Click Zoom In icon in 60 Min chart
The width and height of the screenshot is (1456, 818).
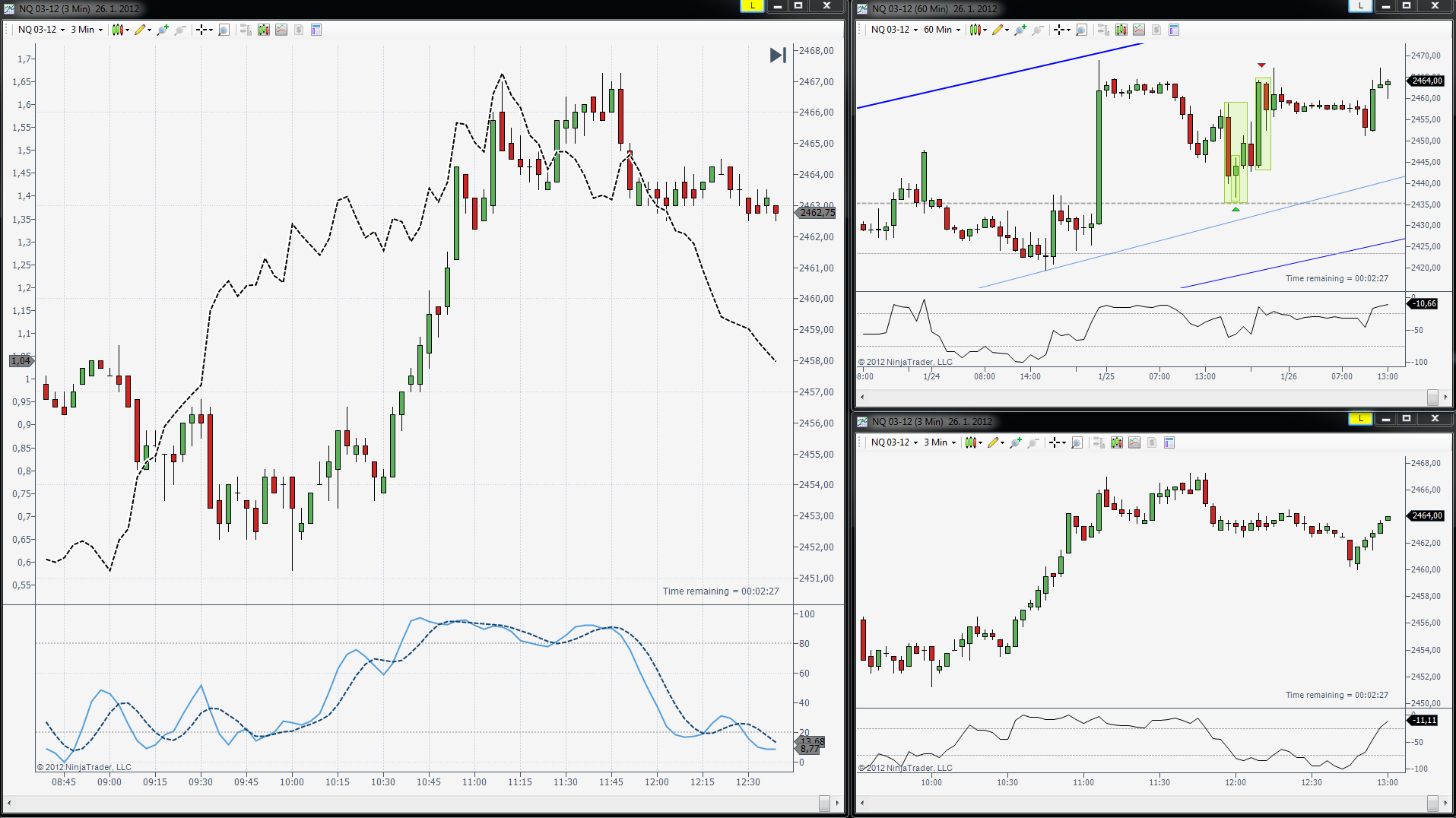pos(1020,30)
